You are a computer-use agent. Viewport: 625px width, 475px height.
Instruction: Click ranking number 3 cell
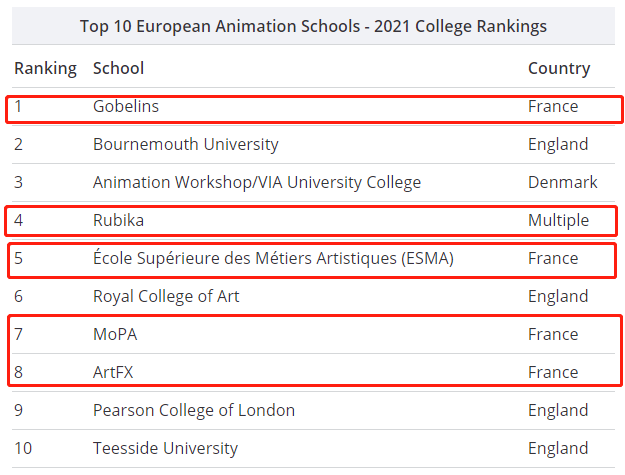tap(18, 183)
